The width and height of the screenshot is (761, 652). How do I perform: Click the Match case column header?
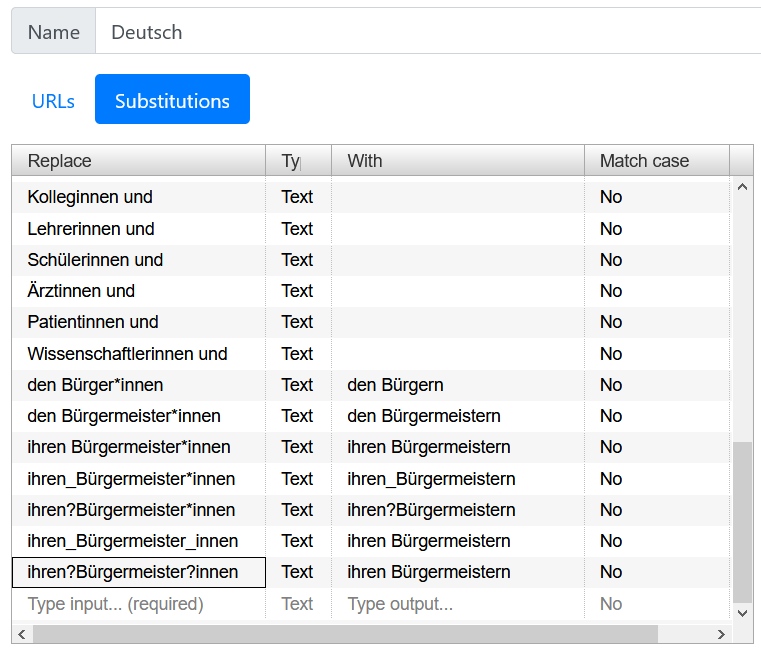pyautogui.click(x=656, y=161)
